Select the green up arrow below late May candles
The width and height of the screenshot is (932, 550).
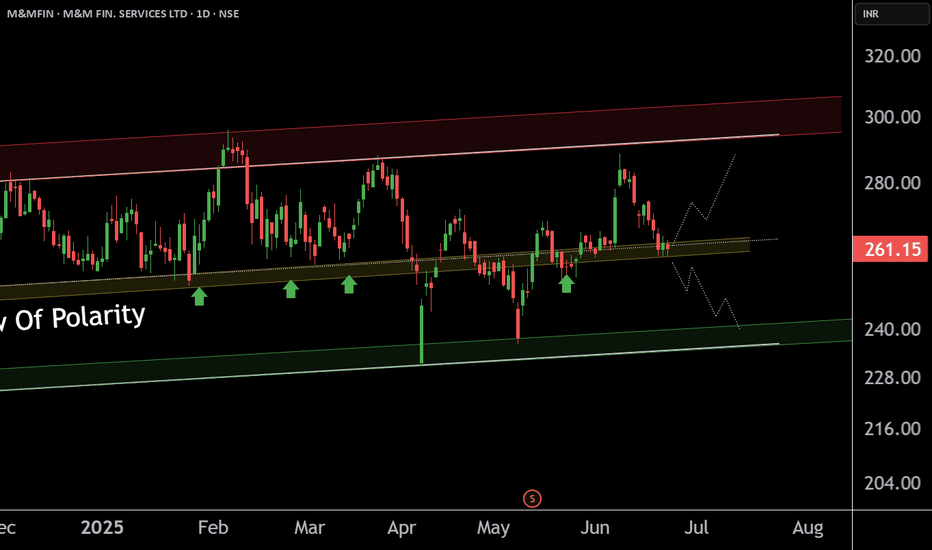(x=566, y=284)
